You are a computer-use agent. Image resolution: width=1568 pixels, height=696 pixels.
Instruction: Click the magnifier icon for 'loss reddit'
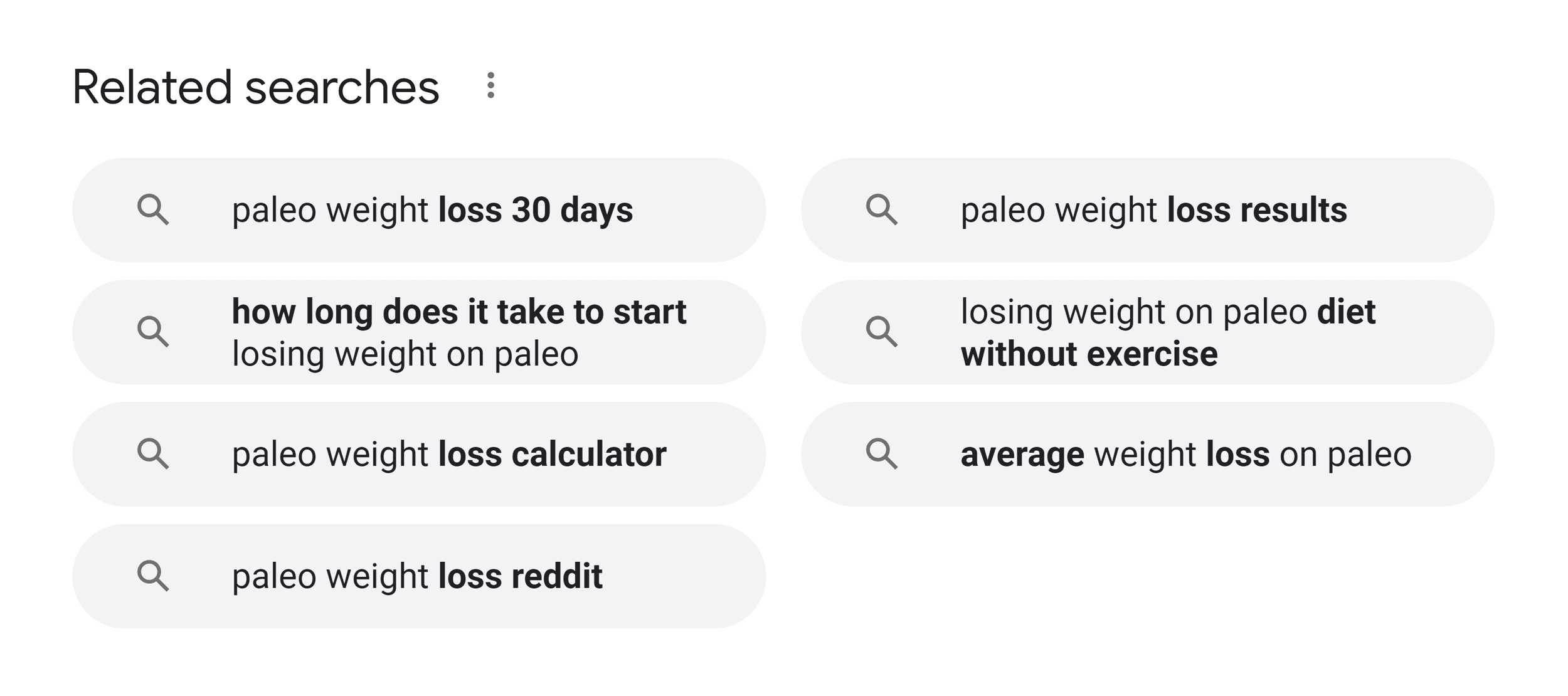pyautogui.click(x=153, y=576)
